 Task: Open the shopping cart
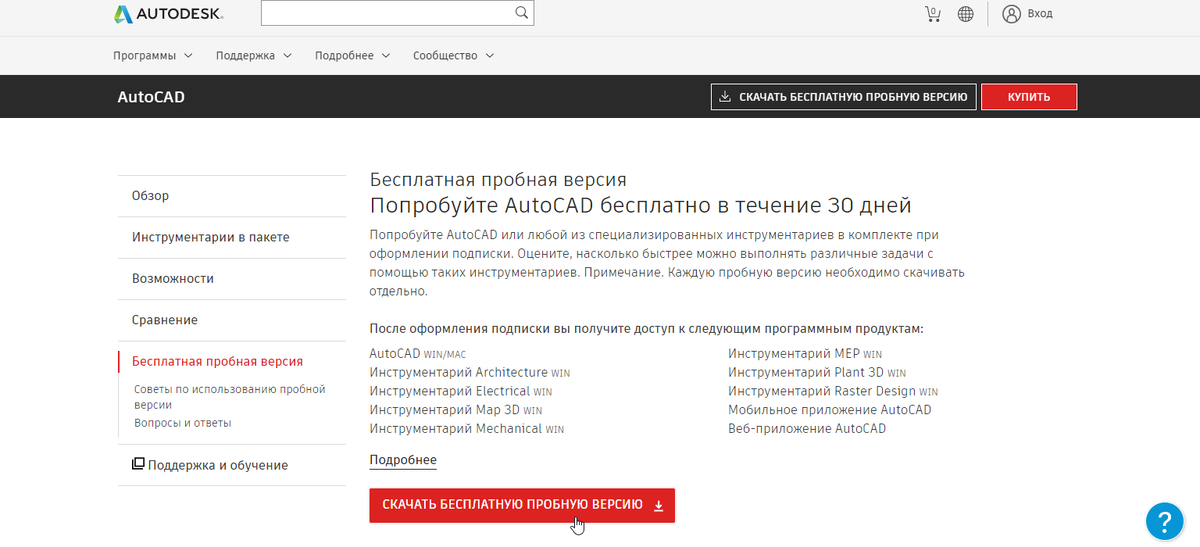932,14
